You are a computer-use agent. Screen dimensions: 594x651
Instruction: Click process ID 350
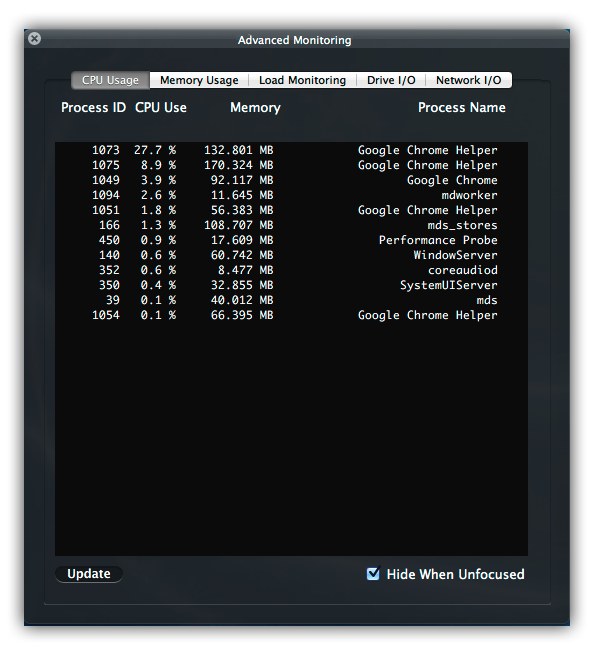109,285
